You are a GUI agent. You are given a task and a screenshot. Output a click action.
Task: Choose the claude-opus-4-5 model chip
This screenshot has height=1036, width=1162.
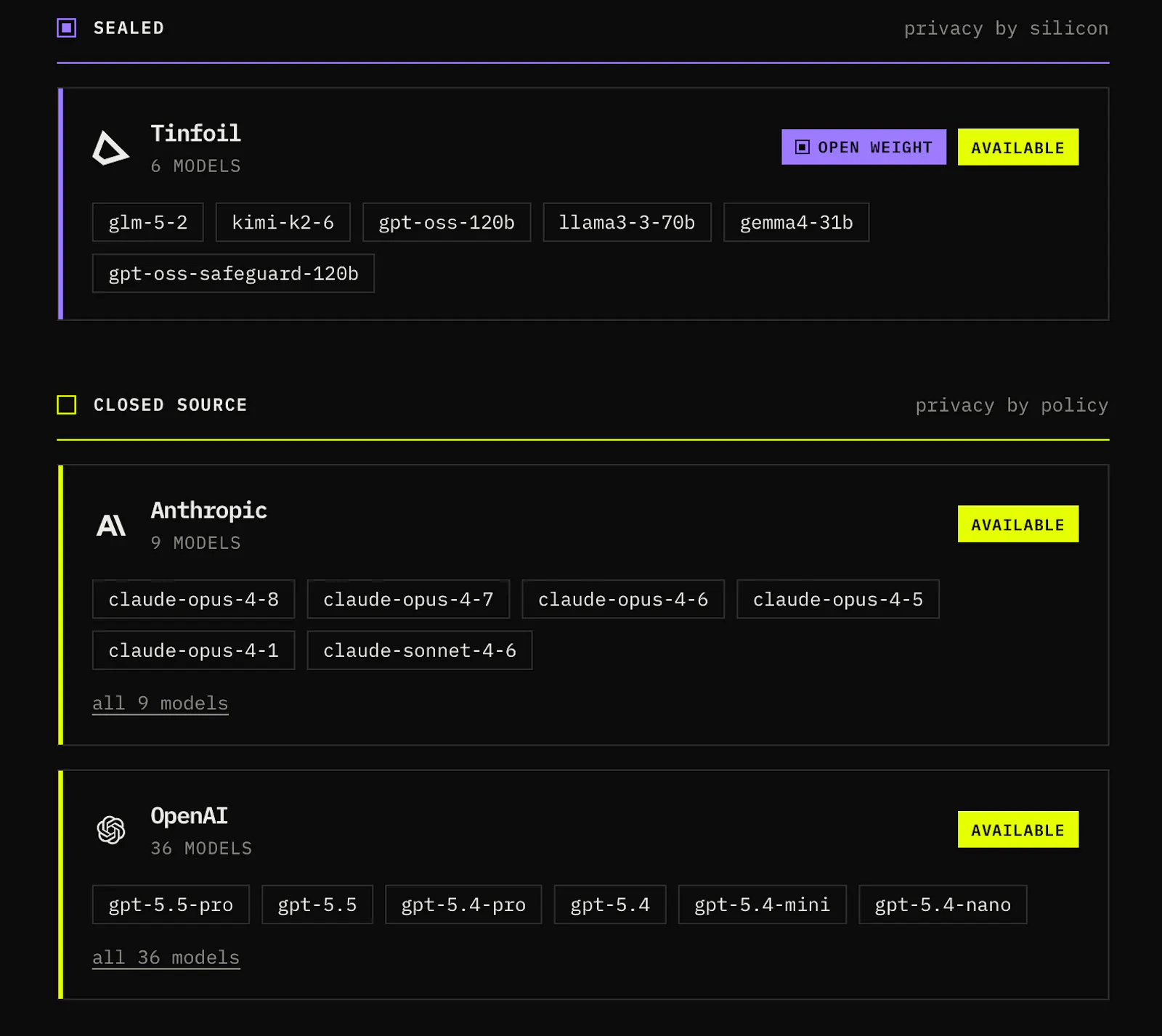838,600
